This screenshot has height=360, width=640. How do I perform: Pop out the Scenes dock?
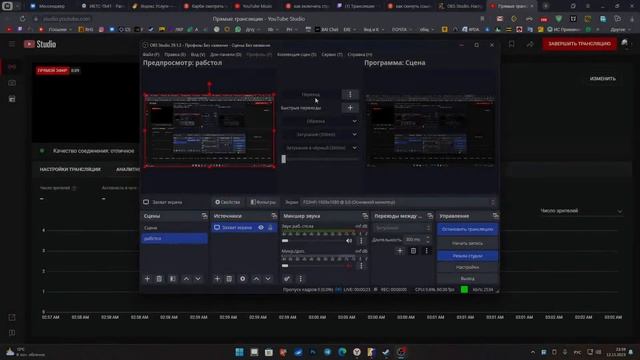coord(204,216)
